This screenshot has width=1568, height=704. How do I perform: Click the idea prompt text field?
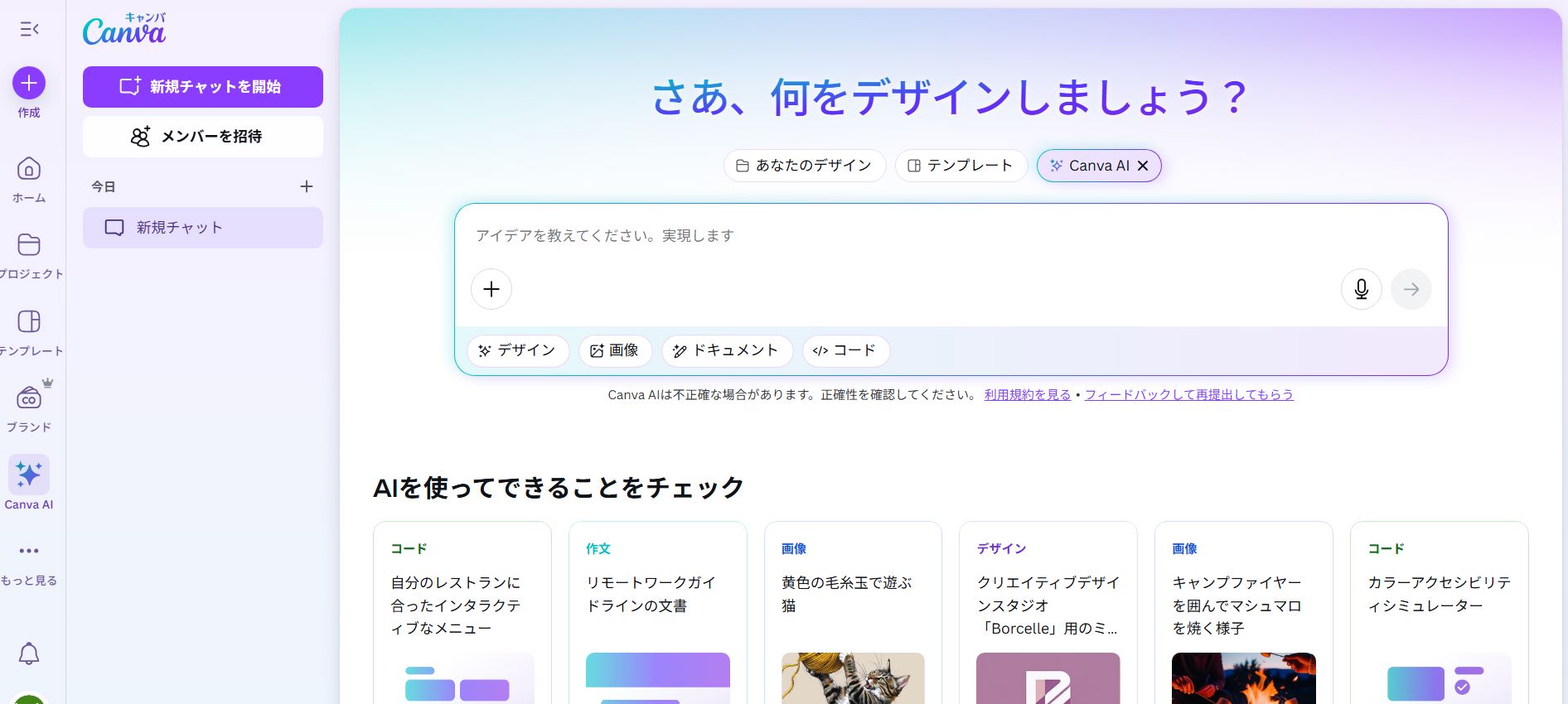(951, 236)
